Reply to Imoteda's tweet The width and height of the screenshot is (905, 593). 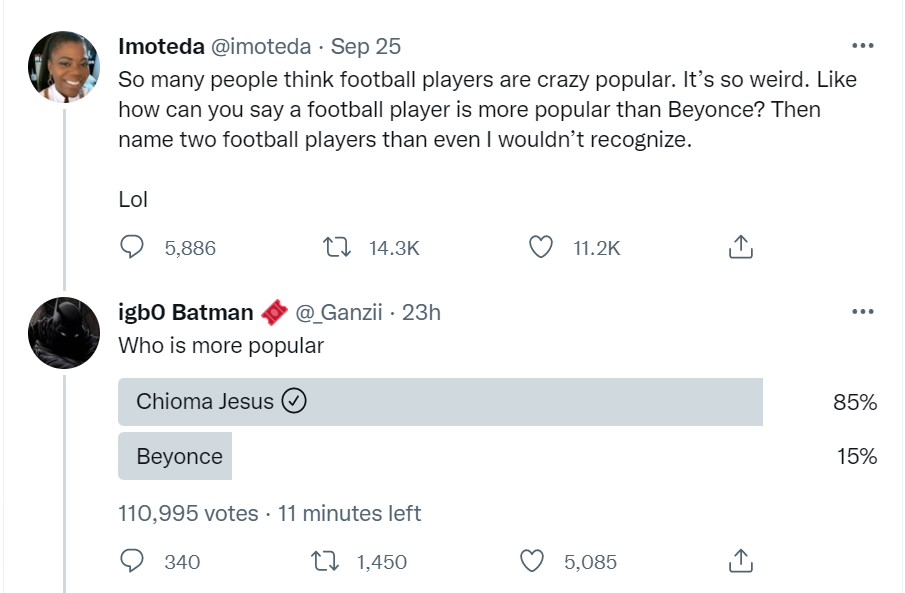(x=133, y=247)
